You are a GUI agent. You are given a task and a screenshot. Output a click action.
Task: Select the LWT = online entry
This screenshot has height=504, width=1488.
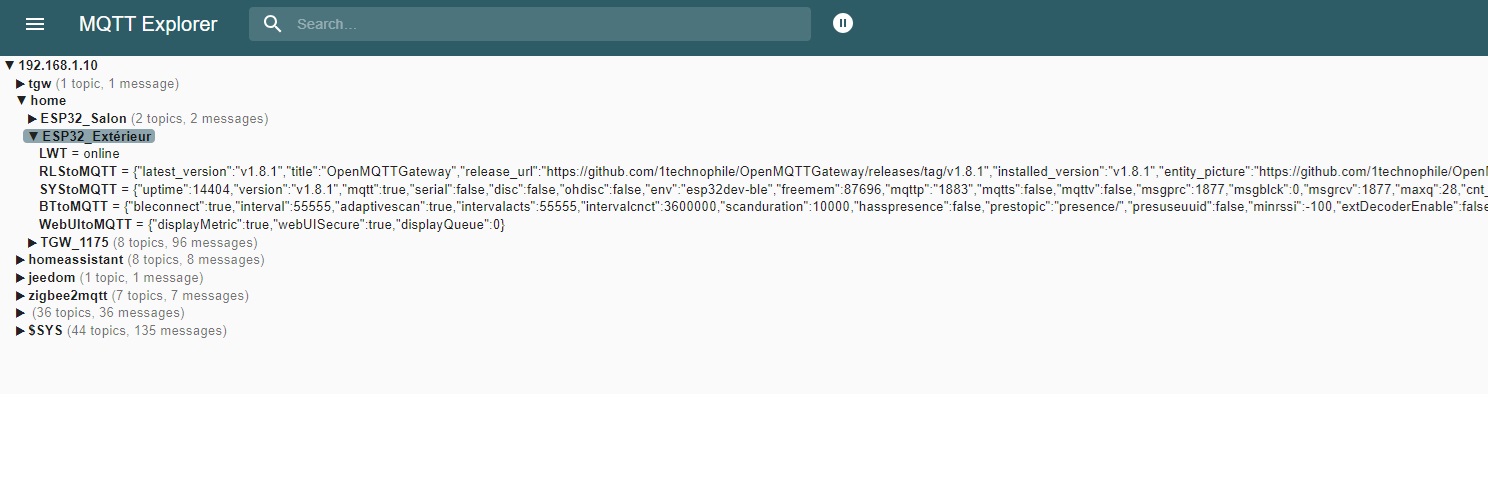tap(79, 154)
